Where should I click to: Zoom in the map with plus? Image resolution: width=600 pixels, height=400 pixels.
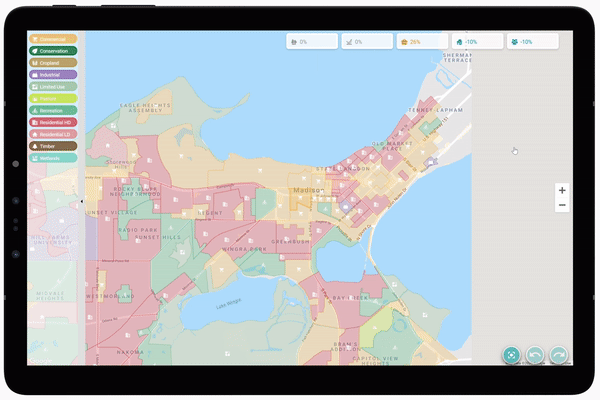(562, 190)
